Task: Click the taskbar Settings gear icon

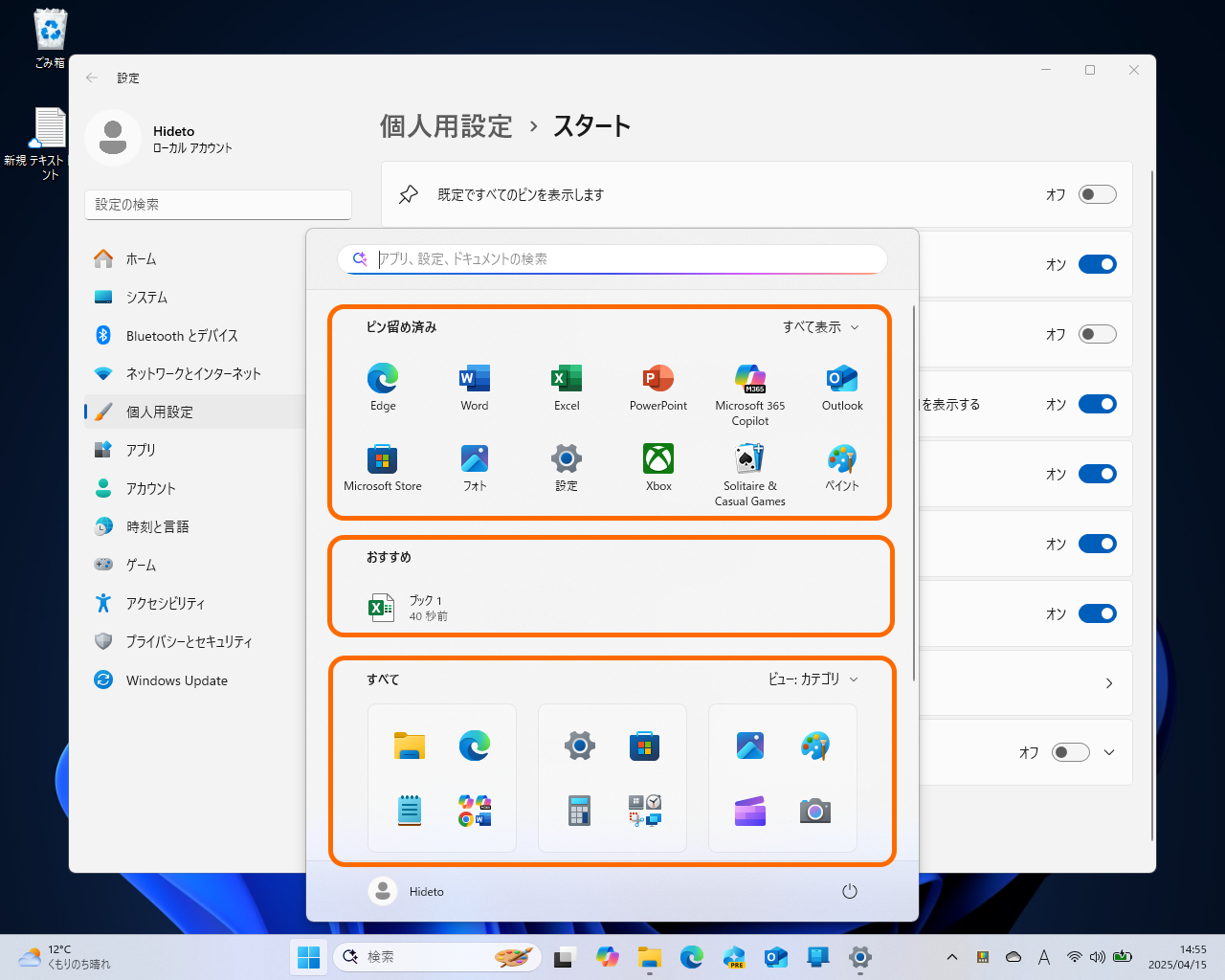Action: pos(860,957)
